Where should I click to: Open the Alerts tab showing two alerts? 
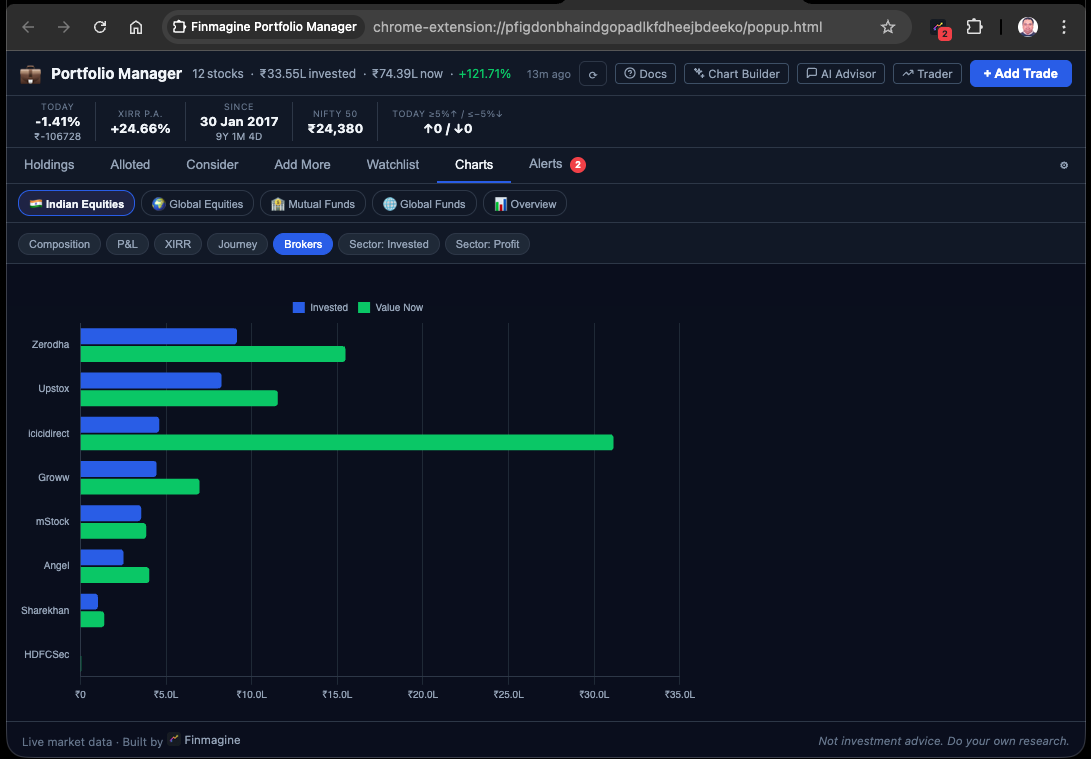click(548, 164)
